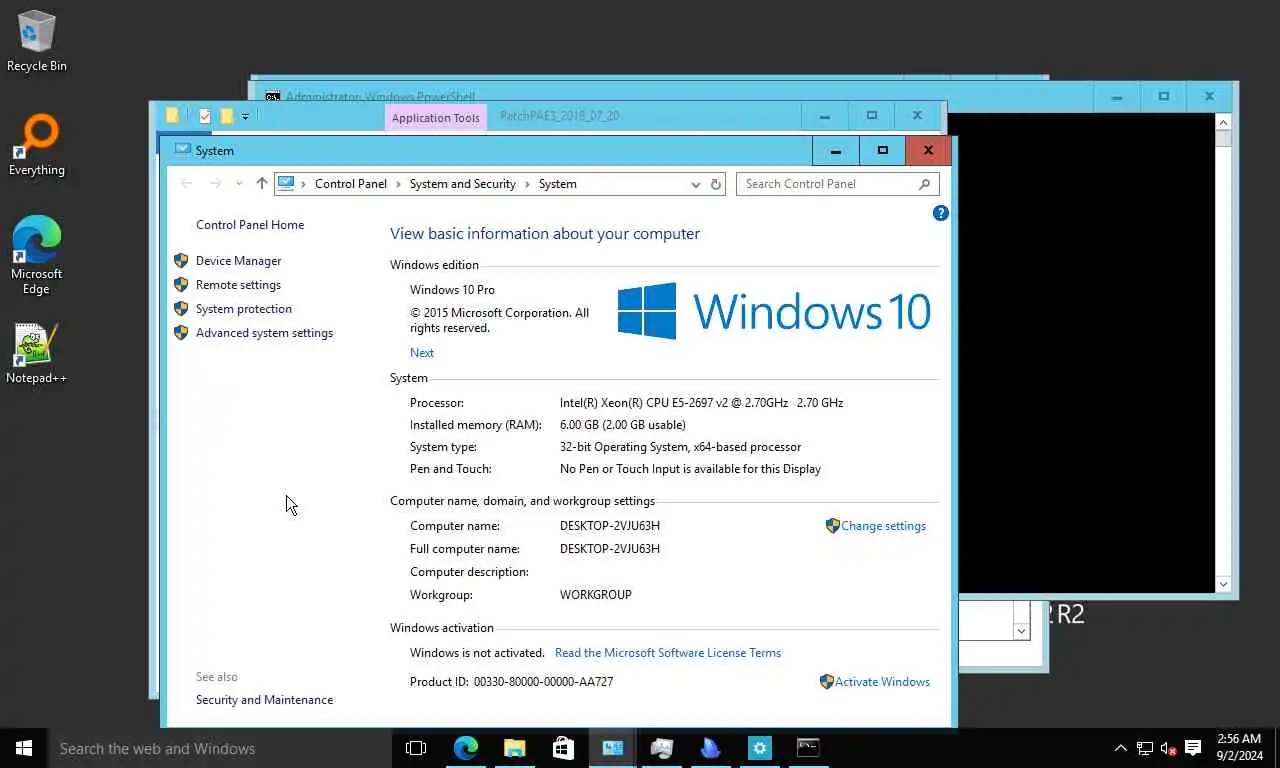Launch Microsoft Edge from the taskbar
Screen dimensions: 1280x768
coord(466,748)
